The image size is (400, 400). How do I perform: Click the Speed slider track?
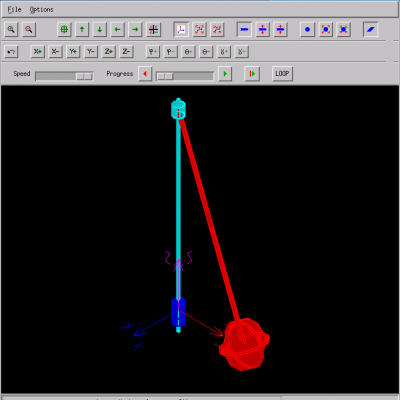click(64, 76)
